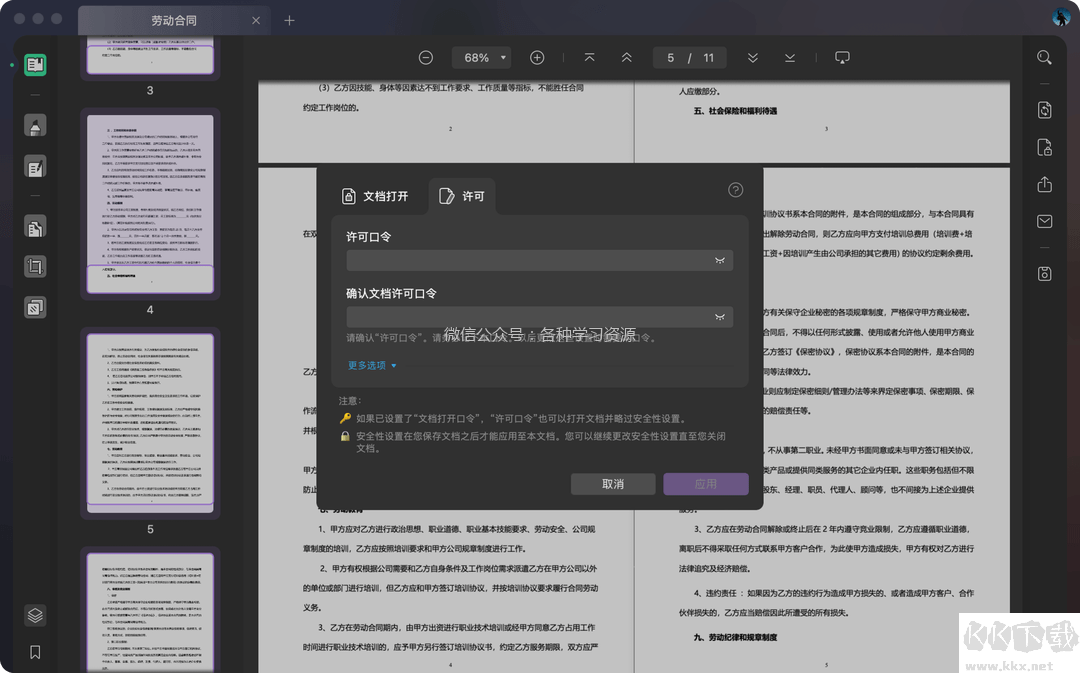This screenshot has height=673, width=1080.
Task: Reveal the 许可口令 password text
Action: (719, 260)
